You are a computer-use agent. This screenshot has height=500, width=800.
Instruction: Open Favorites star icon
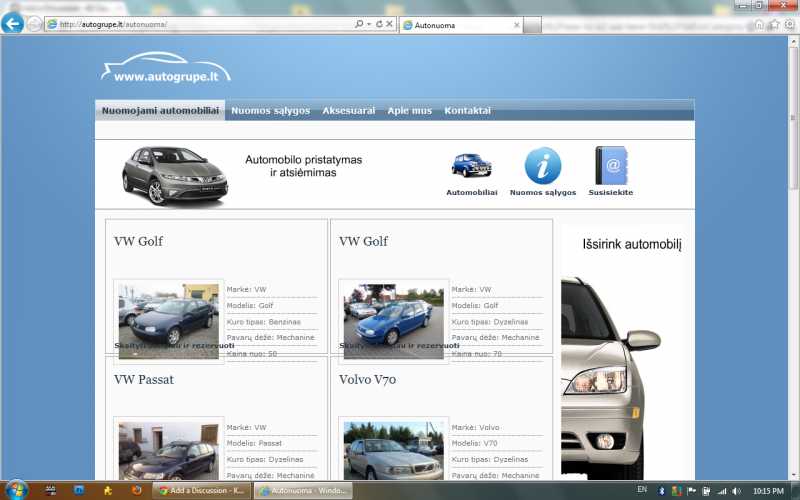click(x=774, y=24)
